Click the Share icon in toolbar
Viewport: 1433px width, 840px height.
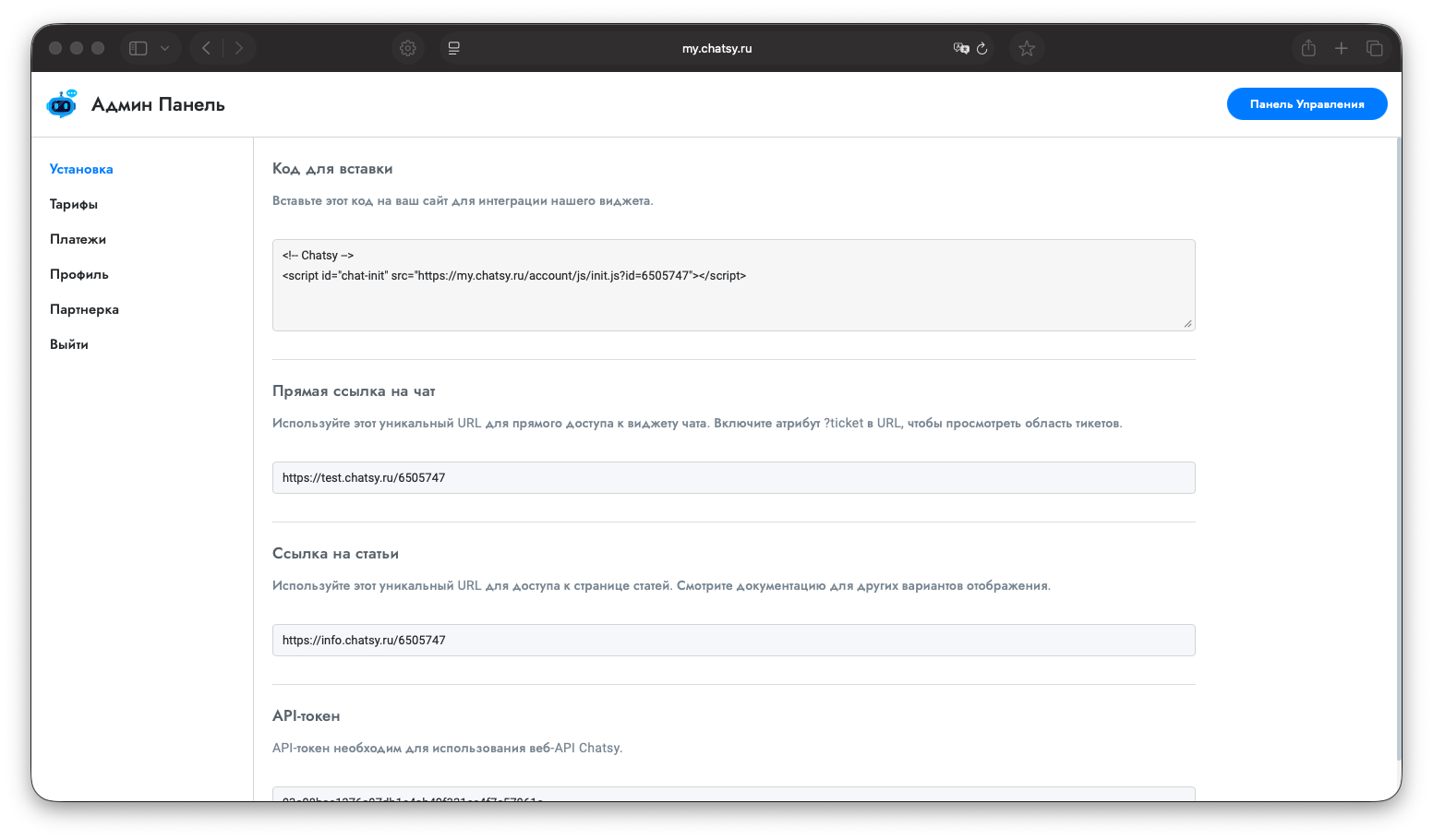(1308, 48)
